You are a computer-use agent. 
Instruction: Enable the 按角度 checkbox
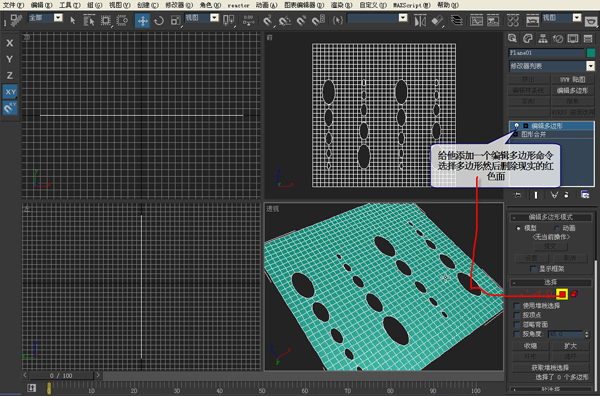point(517,334)
